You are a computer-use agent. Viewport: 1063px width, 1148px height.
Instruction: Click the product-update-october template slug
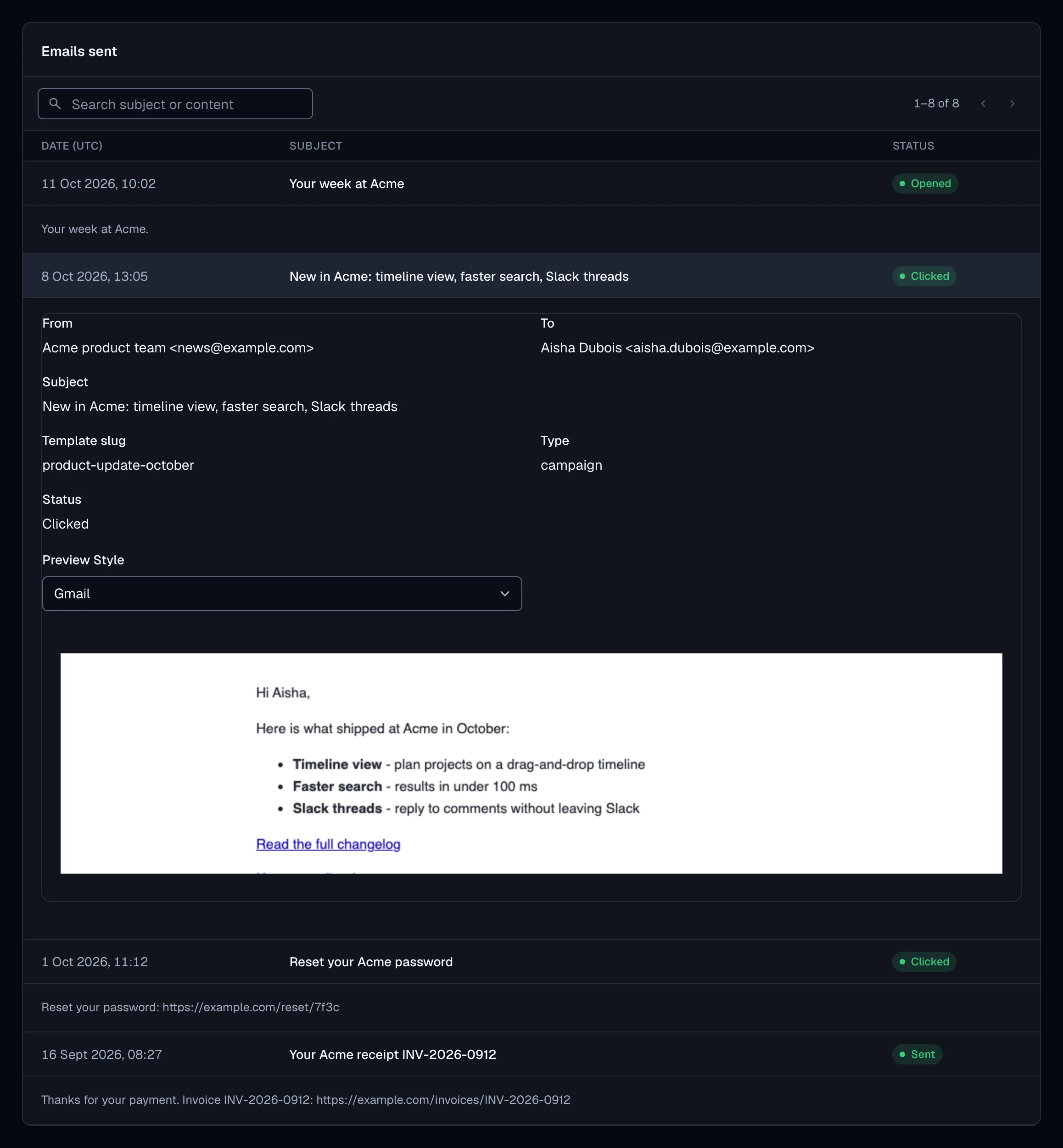118,465
